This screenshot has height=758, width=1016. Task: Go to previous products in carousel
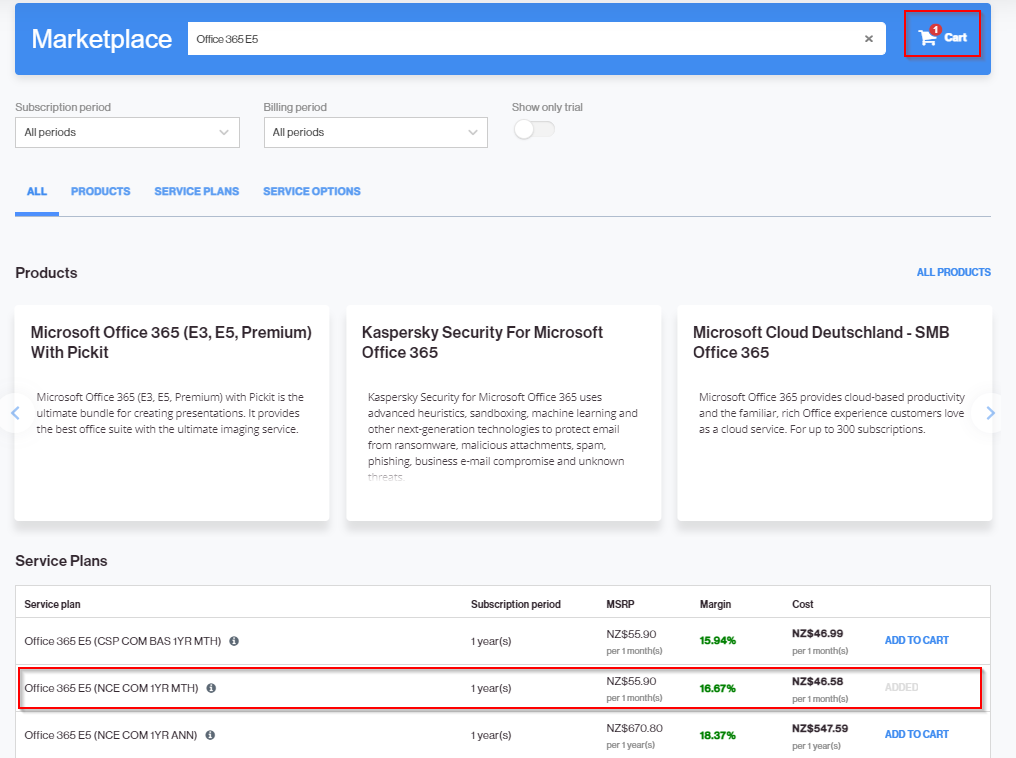coord(16,413)
